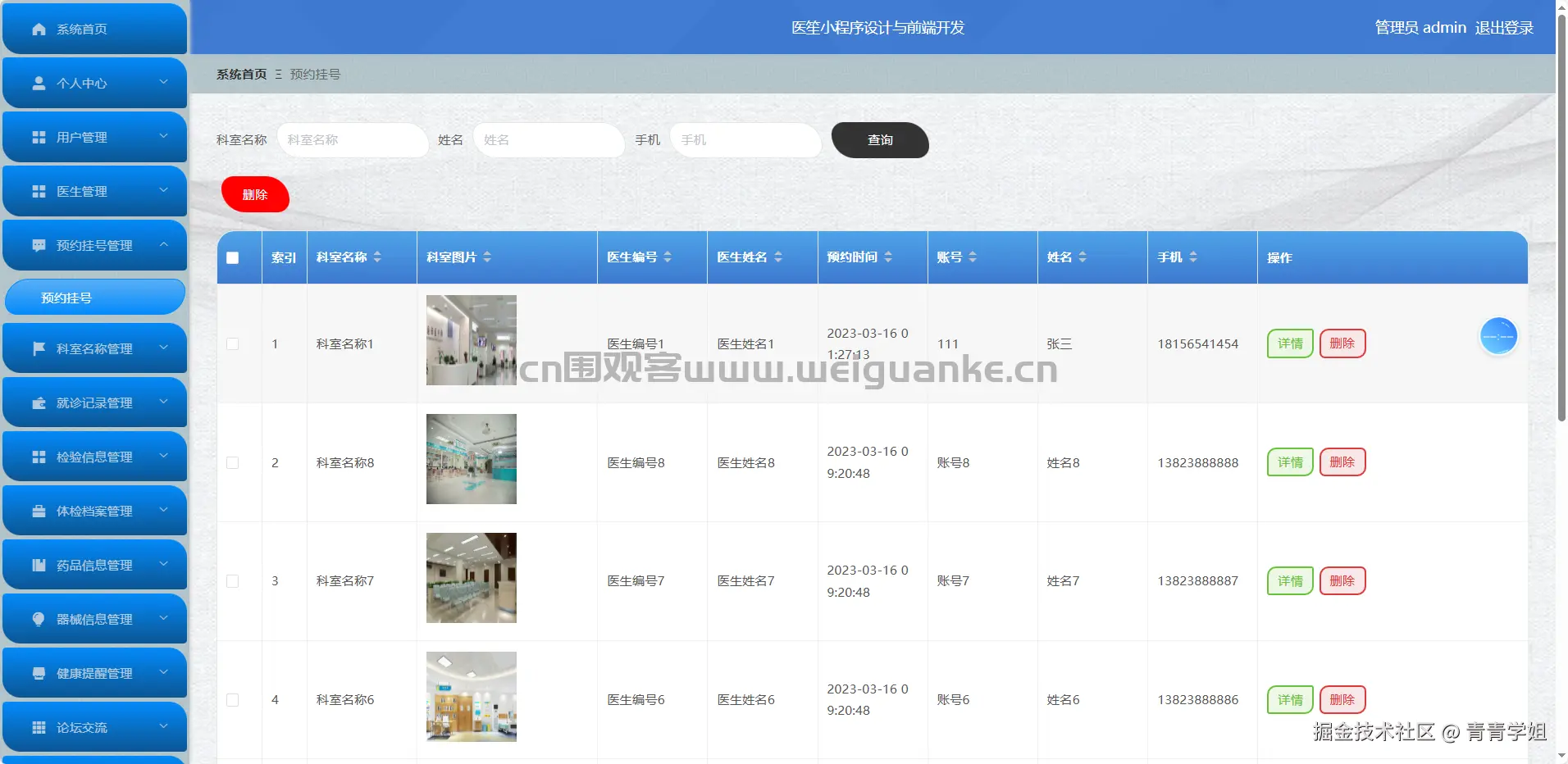The width and height of the screenshot is (1568, 764).
Task: Focus the 科室名称 search field
Action: click(x=353, y=140)
